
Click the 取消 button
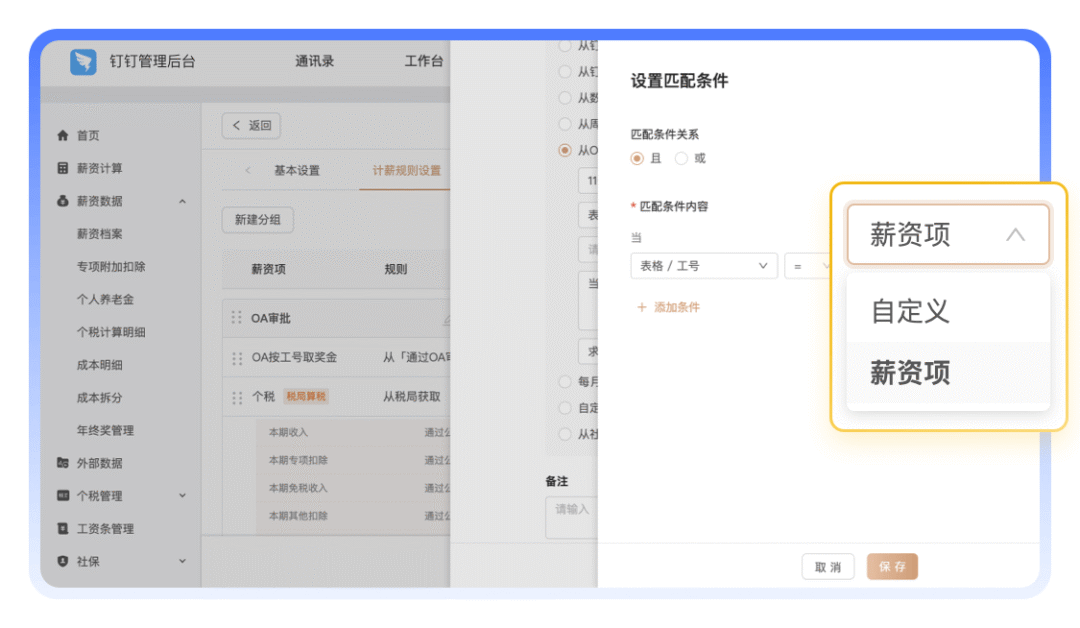click(x=827, y=567)
